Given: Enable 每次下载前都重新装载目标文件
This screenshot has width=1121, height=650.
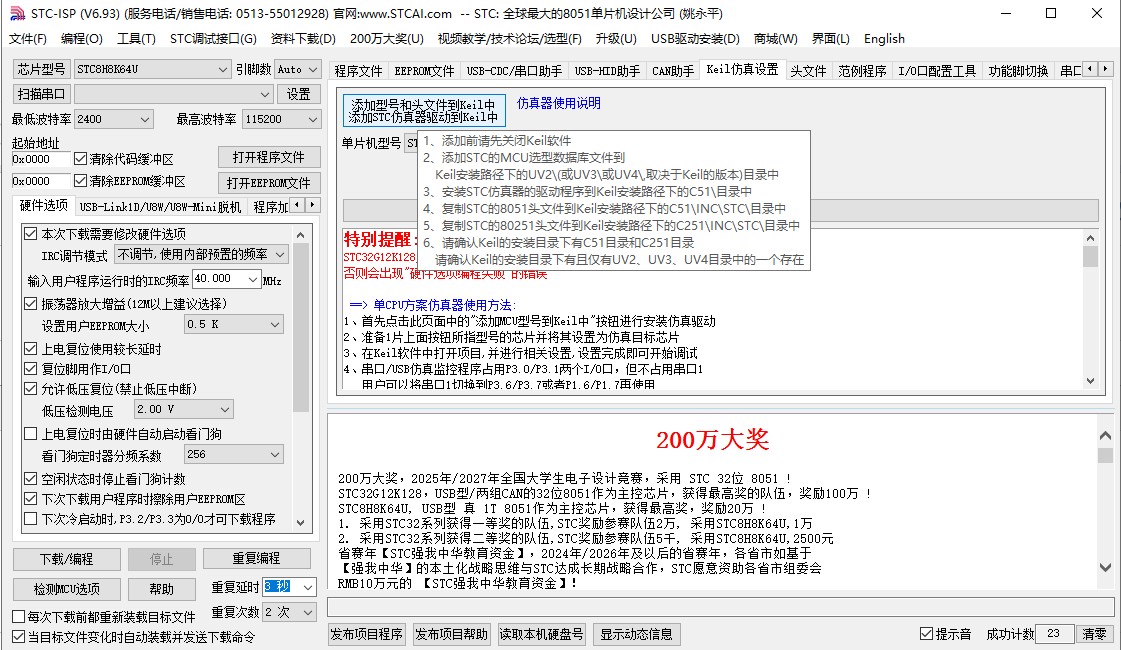Looking at the screenshot, I should point(19,616).
